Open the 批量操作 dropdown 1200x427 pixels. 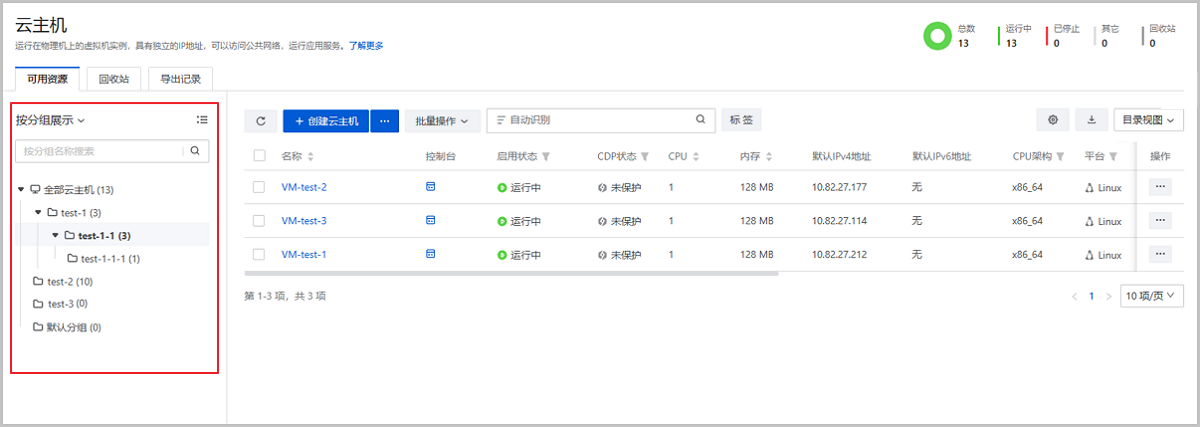click(442, 121)
